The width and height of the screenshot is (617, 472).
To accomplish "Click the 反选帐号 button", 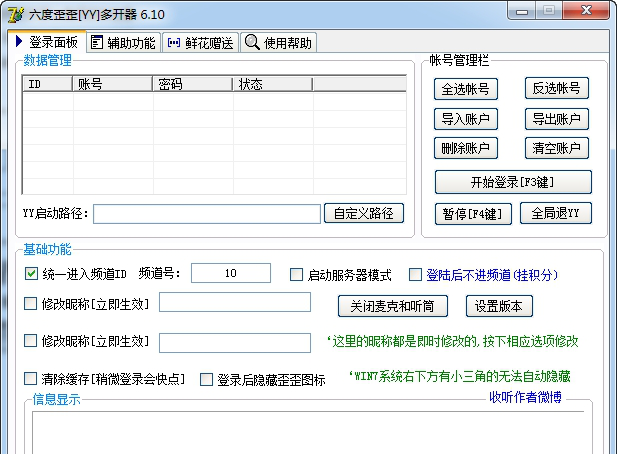I will coord(557,88).
